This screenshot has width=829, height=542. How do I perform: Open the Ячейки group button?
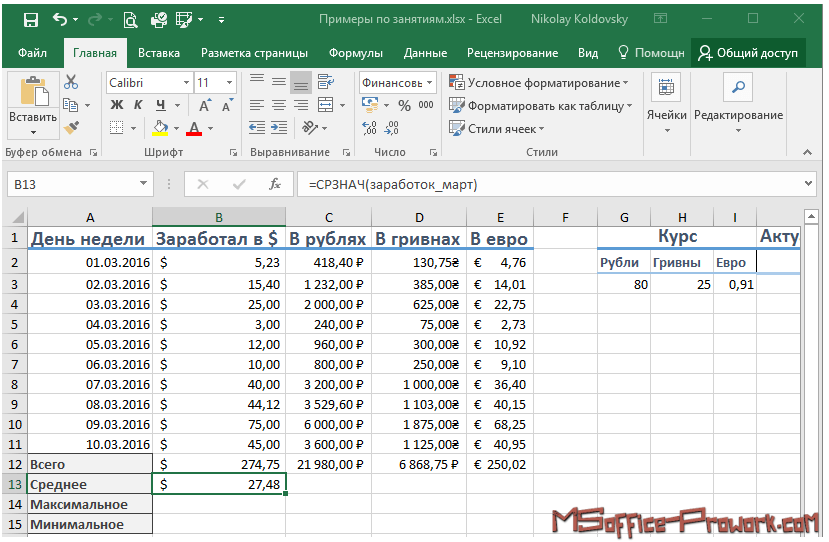666,104
